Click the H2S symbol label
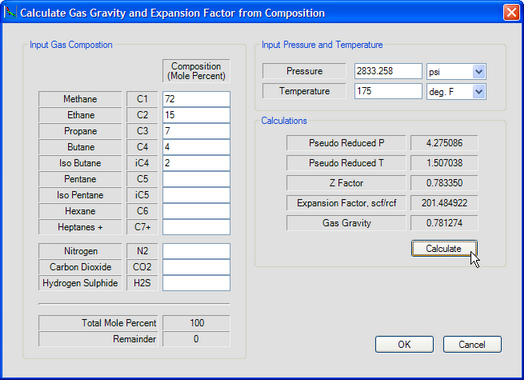Image resolution: width=524 pixels, height=380 pixels. pos(142,283)
